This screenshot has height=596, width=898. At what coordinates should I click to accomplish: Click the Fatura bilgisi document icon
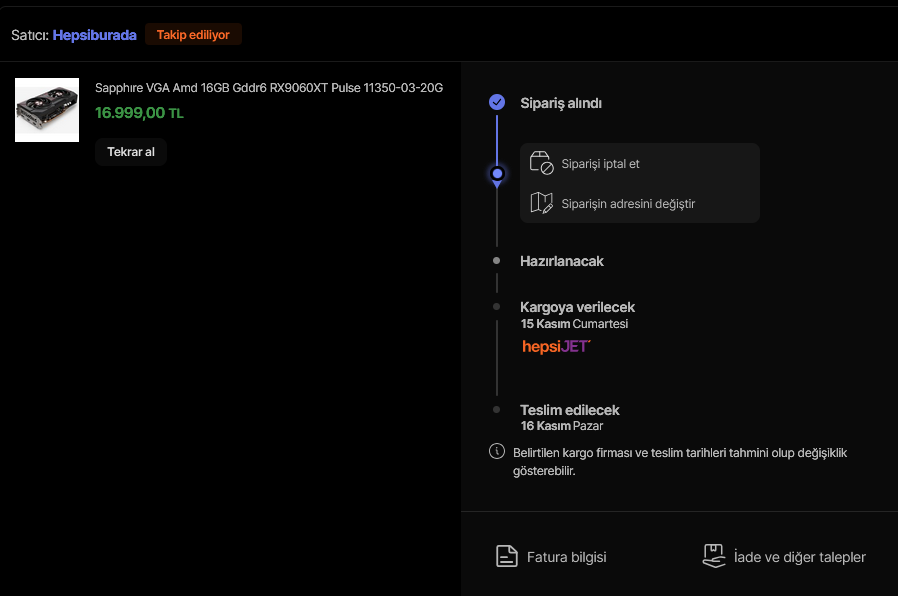[507, 557]
